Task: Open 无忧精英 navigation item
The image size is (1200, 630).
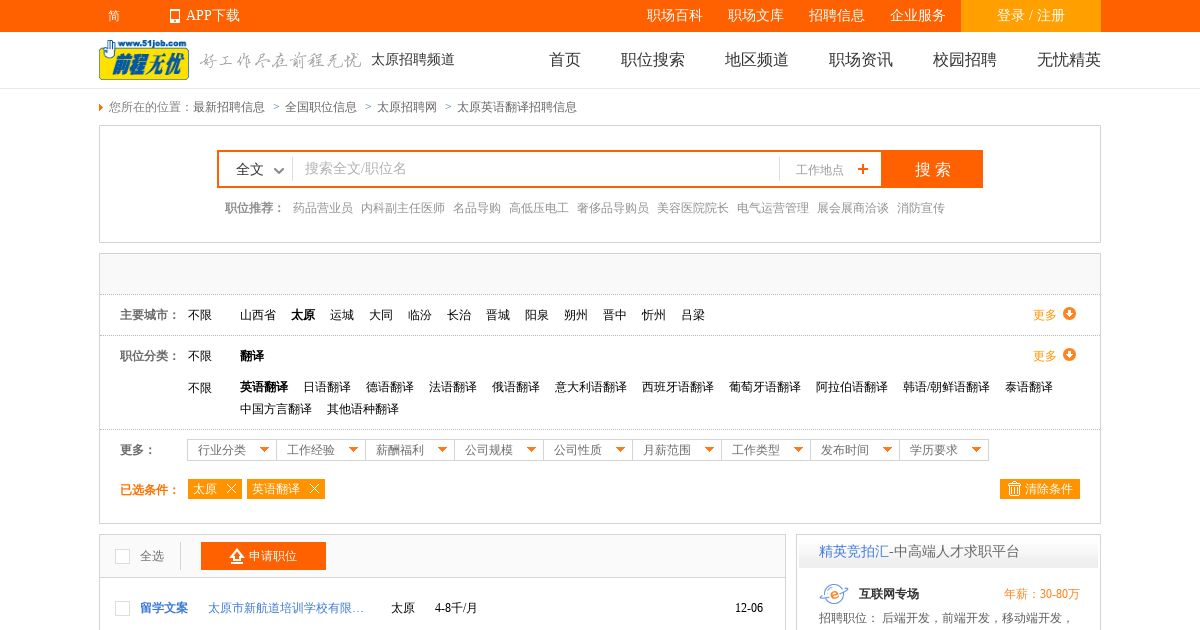Action: (1069, 60)
